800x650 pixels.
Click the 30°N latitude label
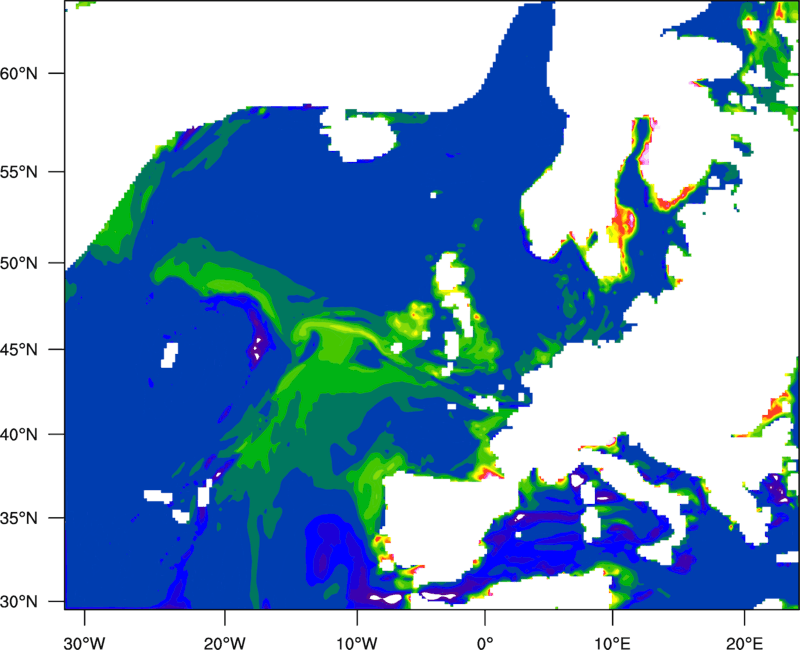tap(19, 602)
